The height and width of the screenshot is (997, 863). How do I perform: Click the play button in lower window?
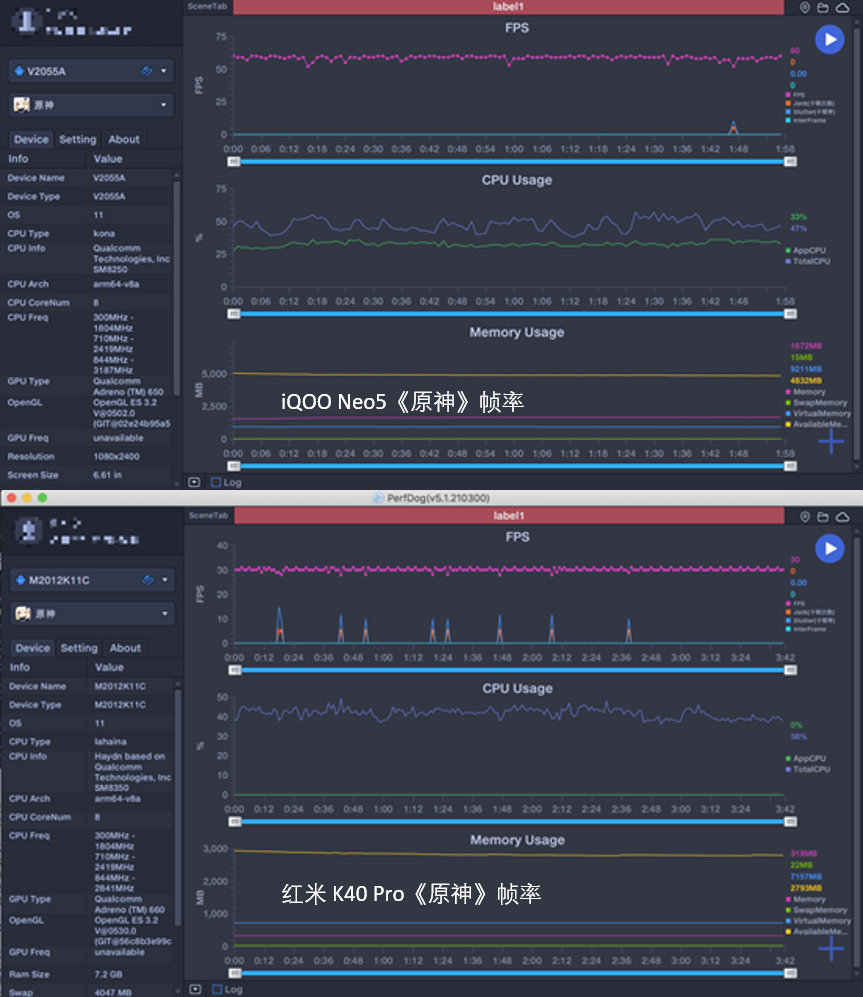[829, 548]
